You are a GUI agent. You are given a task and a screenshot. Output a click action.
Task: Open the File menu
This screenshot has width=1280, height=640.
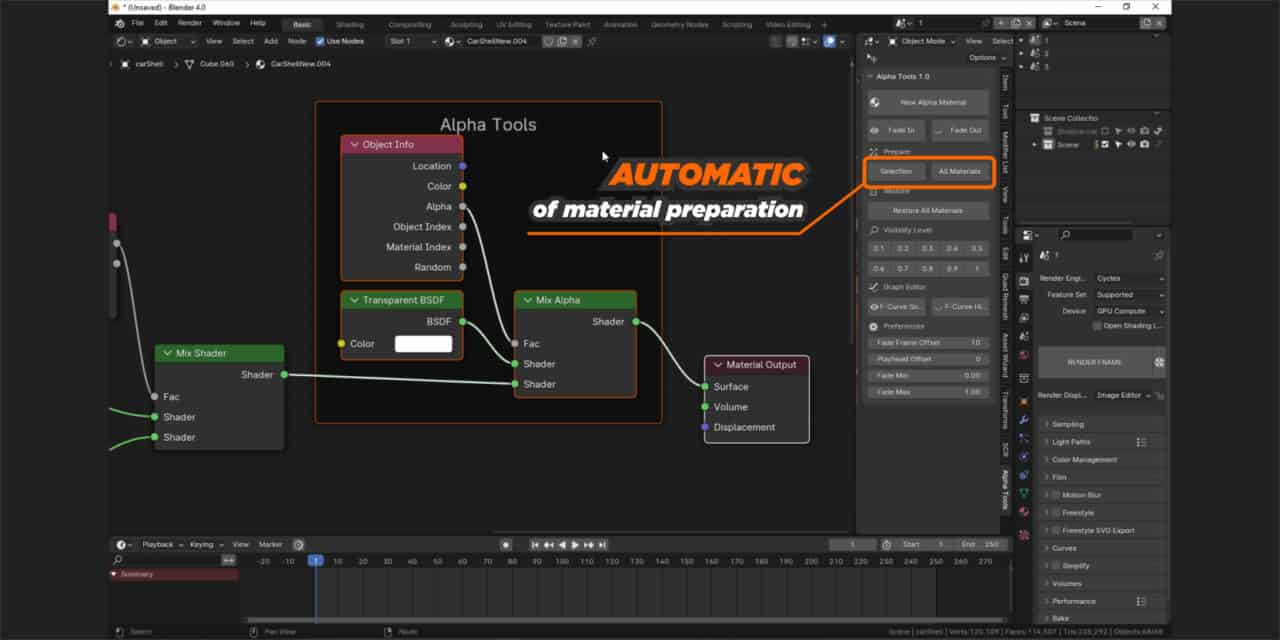click(x=137, y=22)
